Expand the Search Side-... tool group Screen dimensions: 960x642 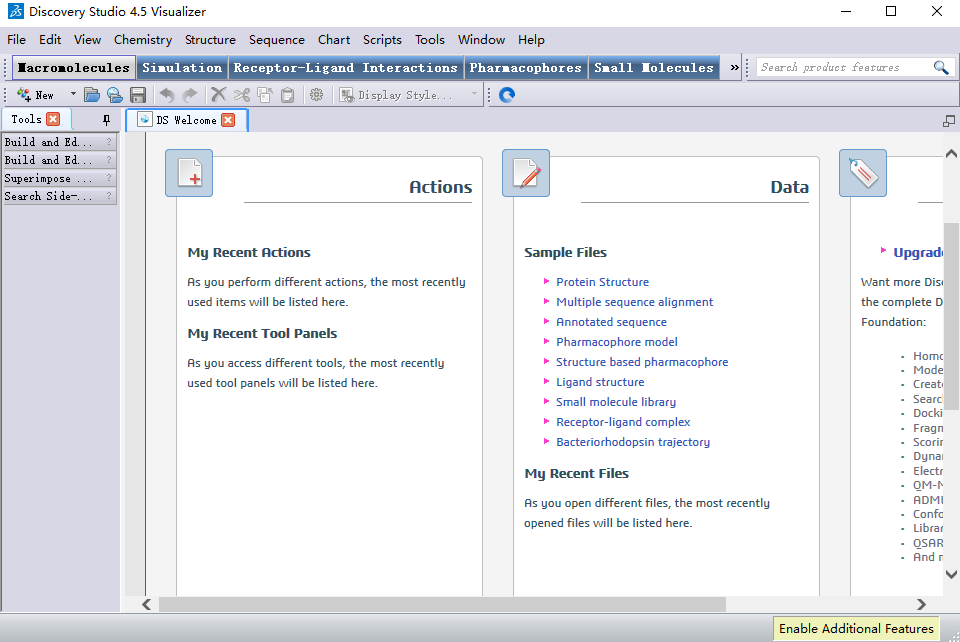coord(59,196)
